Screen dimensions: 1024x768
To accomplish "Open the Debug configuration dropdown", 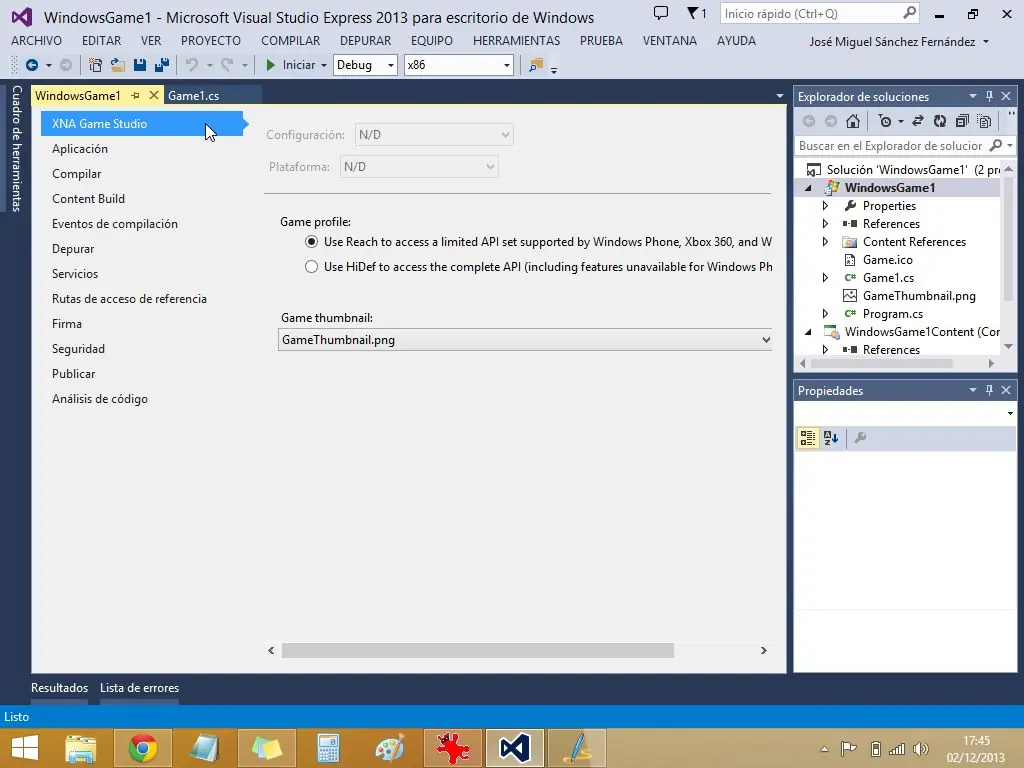I will 365,65.
